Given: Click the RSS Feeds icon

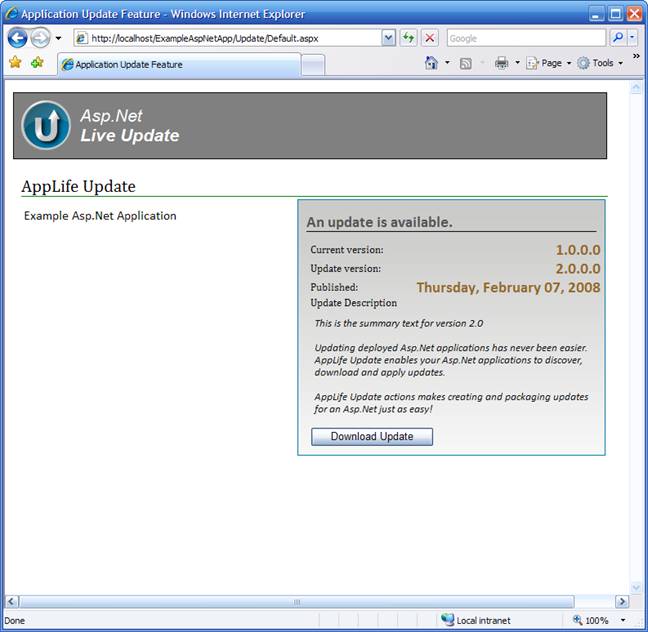Looking at the screenshot, I should tap(466, 63).
